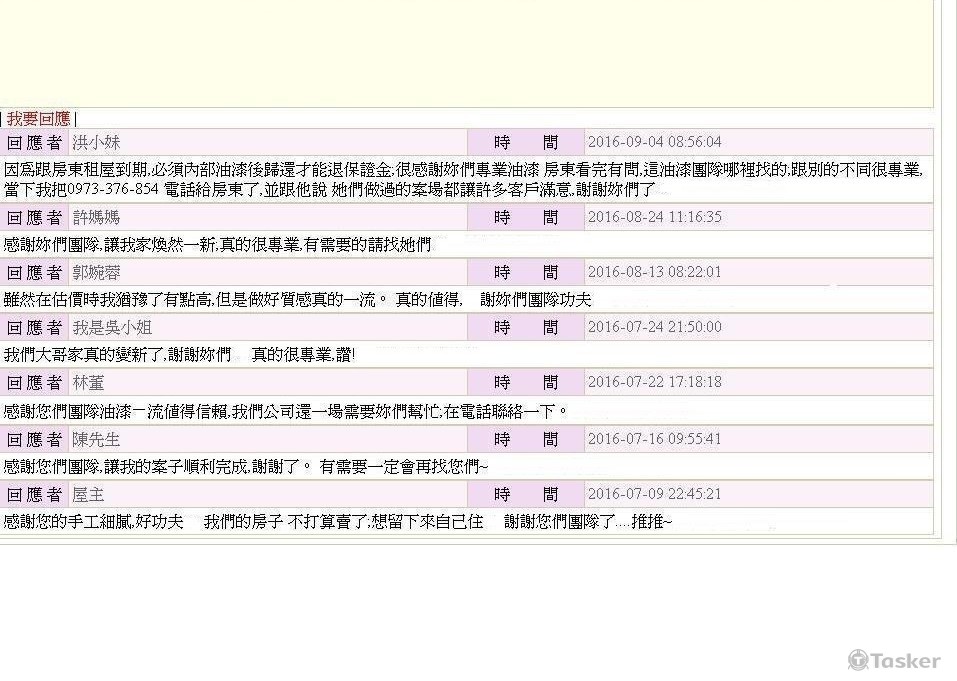The height and width of the screenshot is (681, 957).
Task: Click the timestamp 2016-07-24 21:50:00
Action: coord(654,327)
